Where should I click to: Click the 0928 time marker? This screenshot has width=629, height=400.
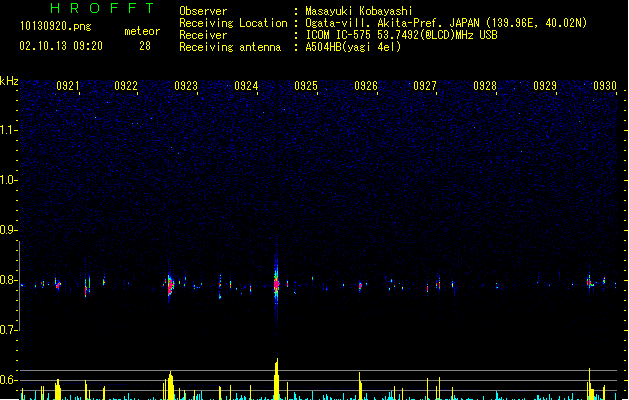coord(485,85)
